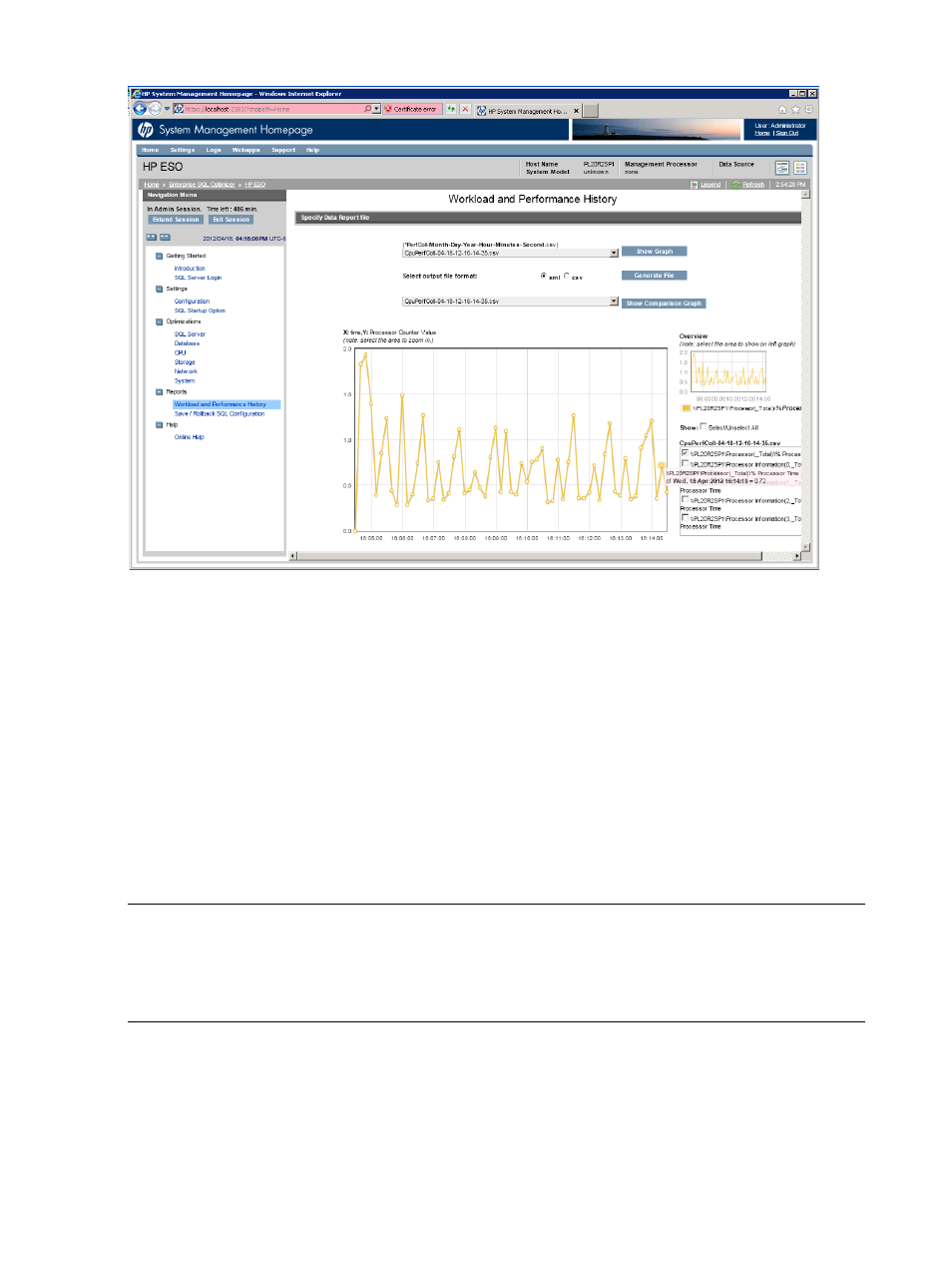This screenshot has height=1268, width=952.
Task: Collapse the Optimizations tree section
Action: [x=159, y=321]
